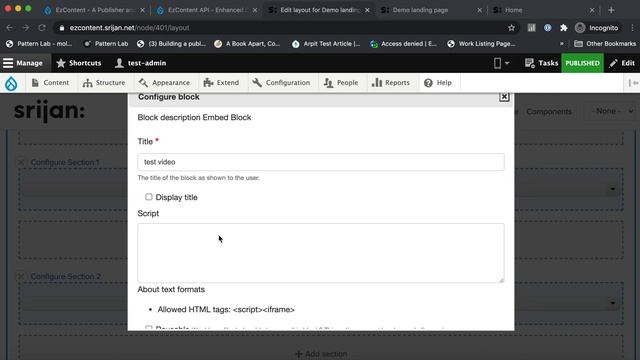Click the extension icon left of puzzle
This screenshot has width=640, height=360.
[547, 28]
